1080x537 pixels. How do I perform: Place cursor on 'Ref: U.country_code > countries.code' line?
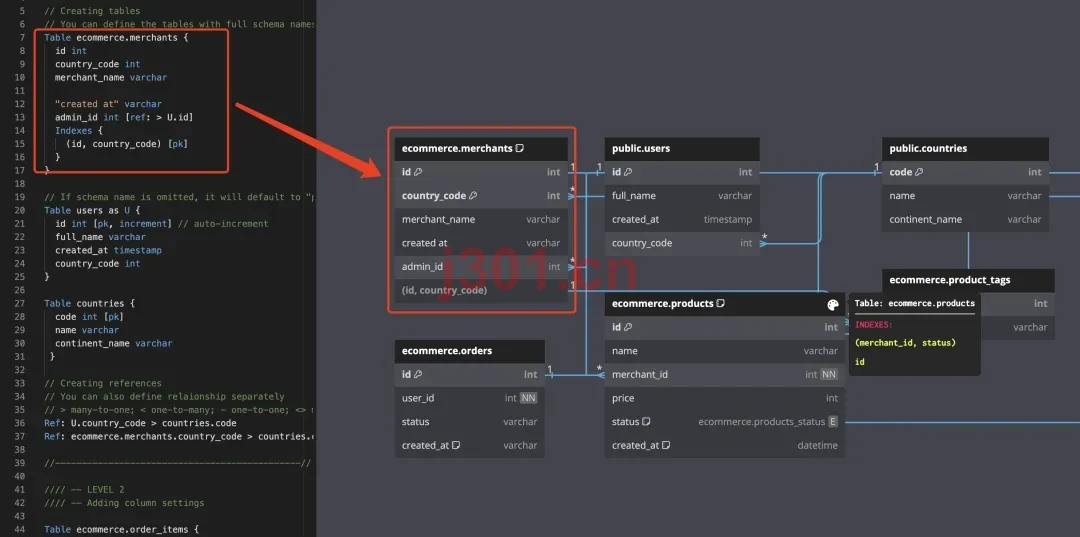pos(140,423)
